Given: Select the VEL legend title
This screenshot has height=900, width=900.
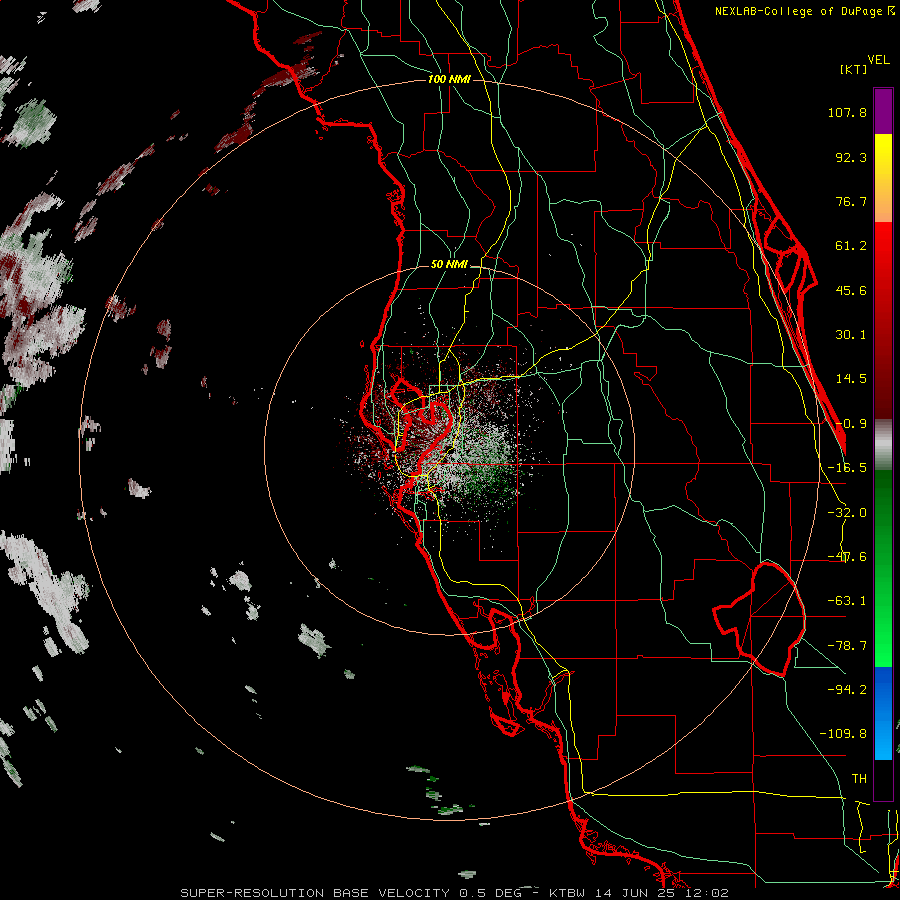Looking at the screenshot, I should (x=878, y=60).
